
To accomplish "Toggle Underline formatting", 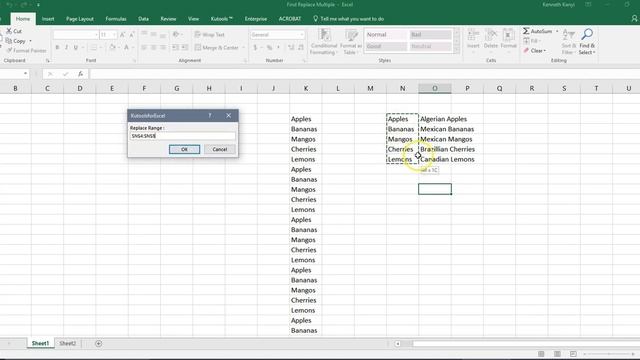I will (x=76, y=48).
